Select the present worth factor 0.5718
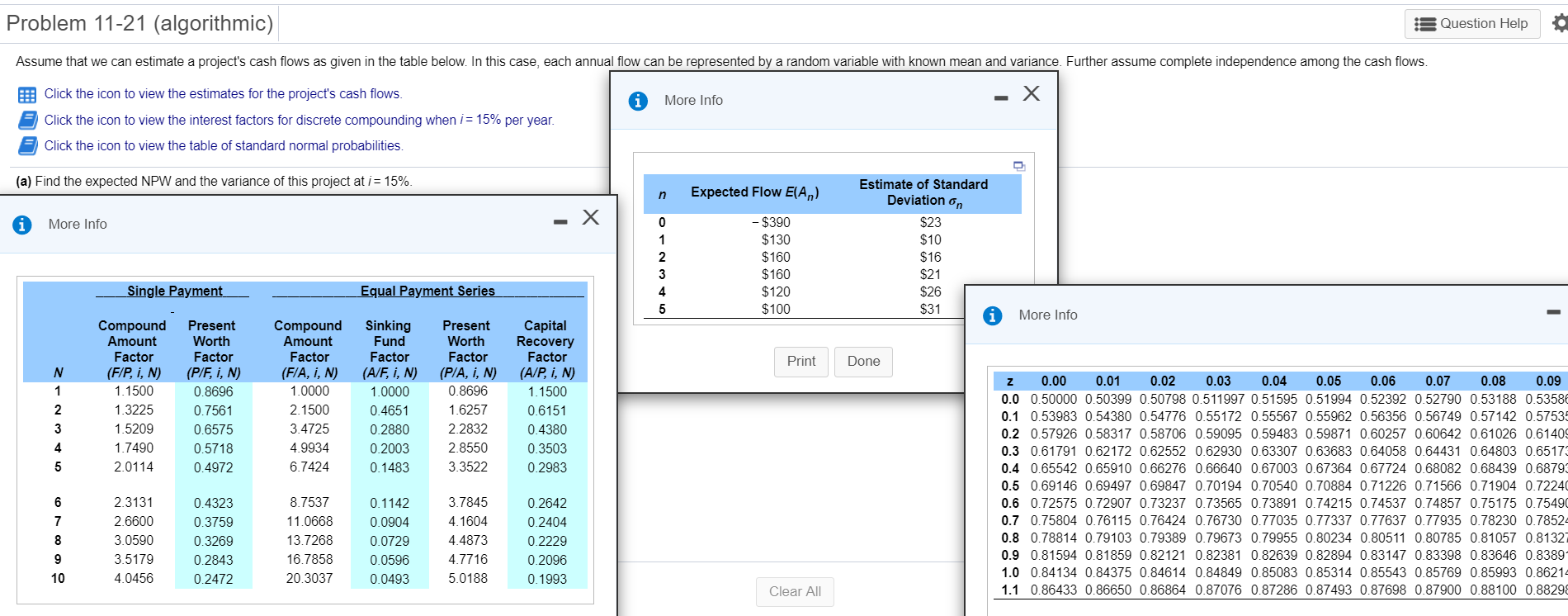The height and width of the screenshot is (616, 1568). (213, 449)
